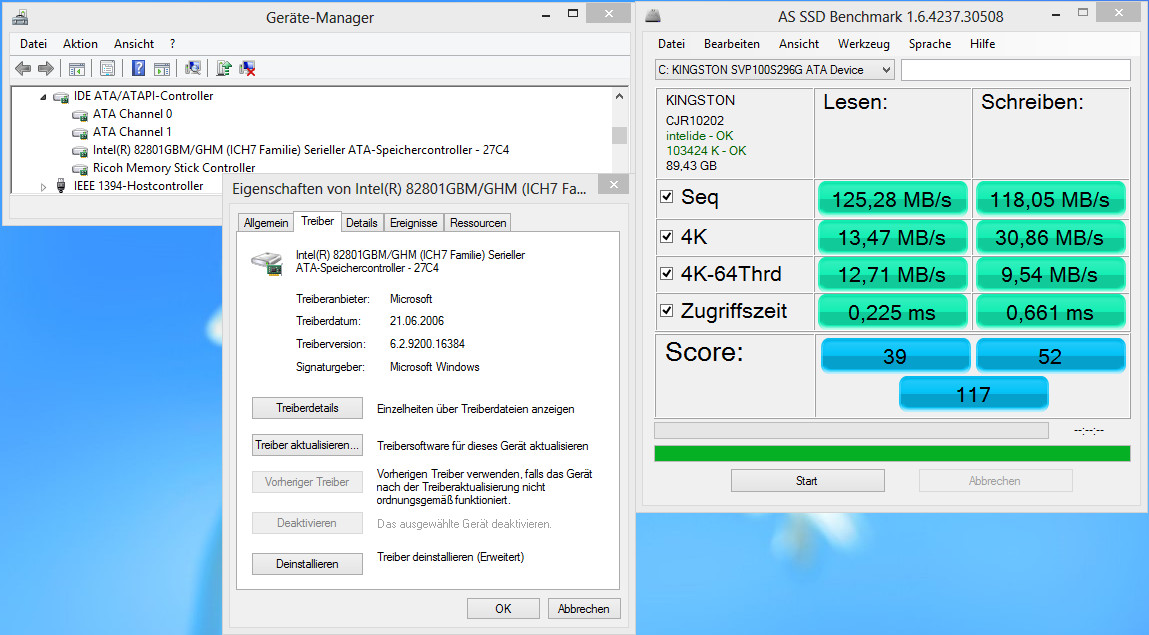Go forward with the toolbar arrow in Geräte-Manager
This screenshot has height=635, width=1149.
(46, 69)
